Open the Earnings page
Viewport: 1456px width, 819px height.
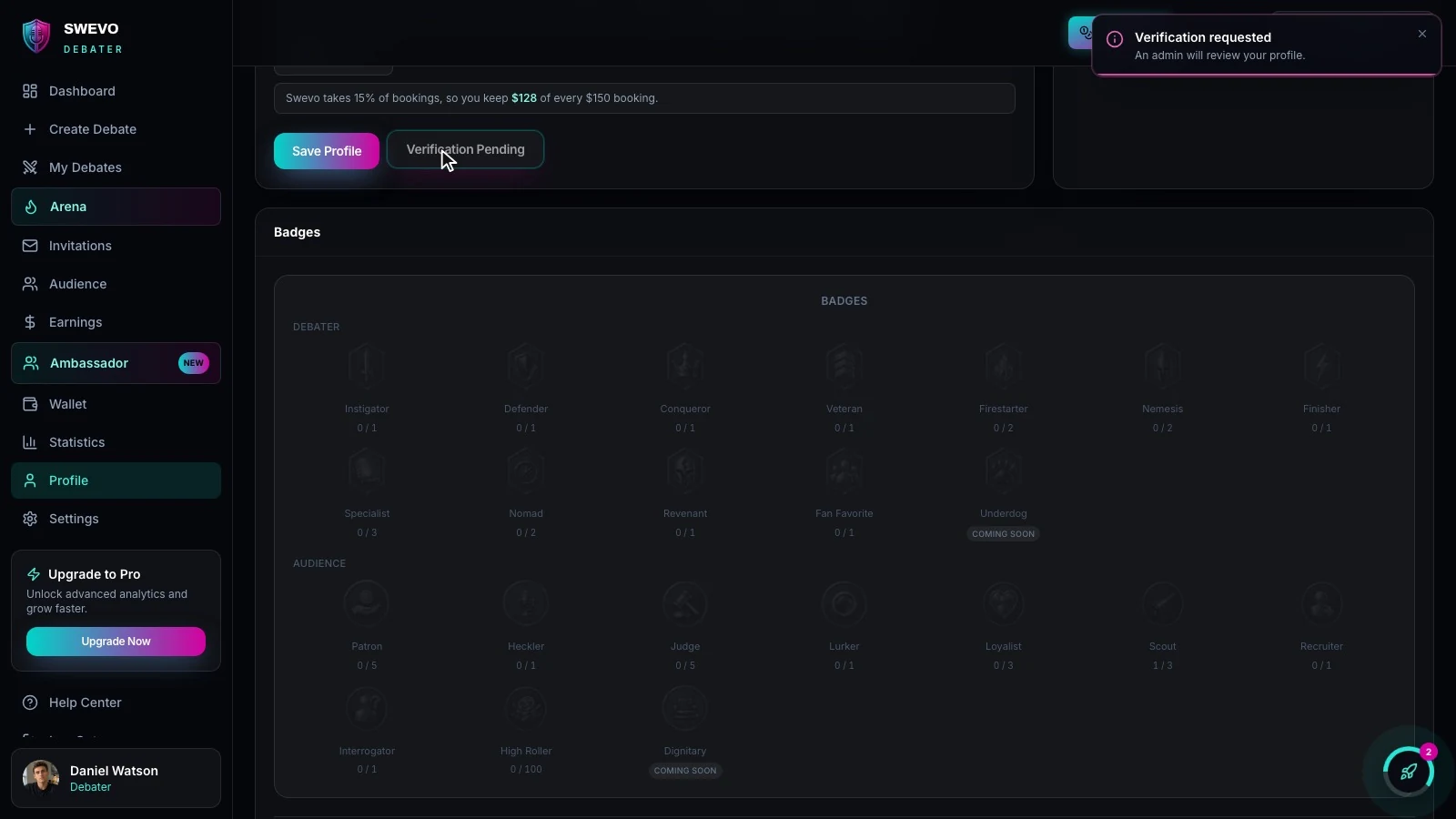pos(116,322)
